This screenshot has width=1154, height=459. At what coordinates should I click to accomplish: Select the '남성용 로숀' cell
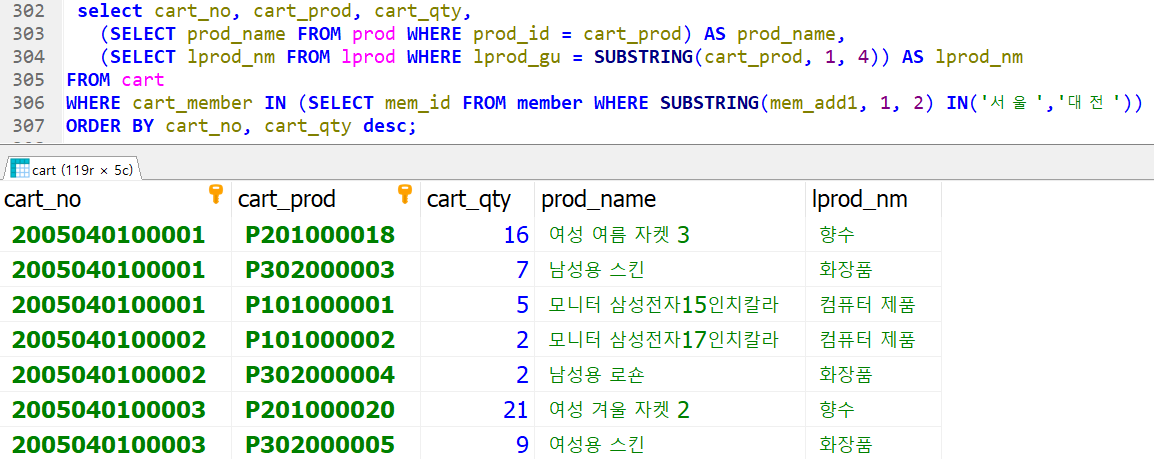[x=670, y=374]
